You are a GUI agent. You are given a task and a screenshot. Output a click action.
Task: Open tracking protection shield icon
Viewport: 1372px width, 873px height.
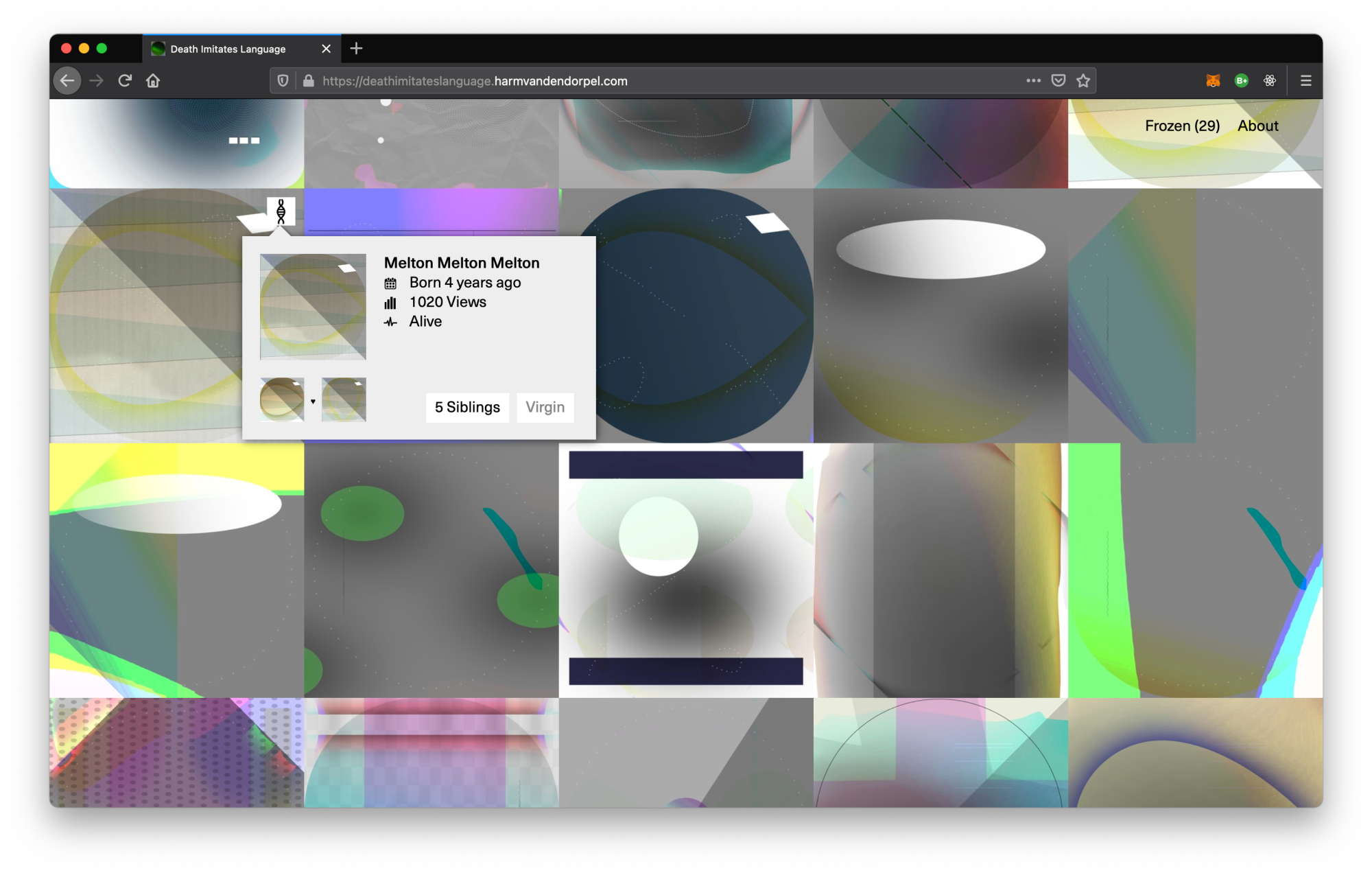point(283,81)
